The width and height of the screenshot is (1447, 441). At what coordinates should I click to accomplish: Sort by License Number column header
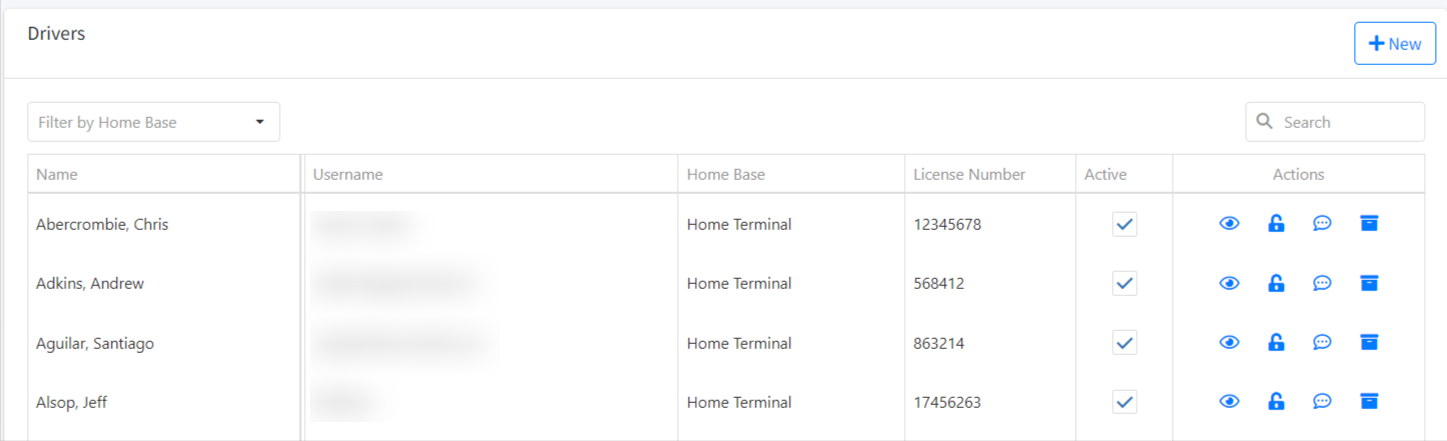tap(969, 174)
